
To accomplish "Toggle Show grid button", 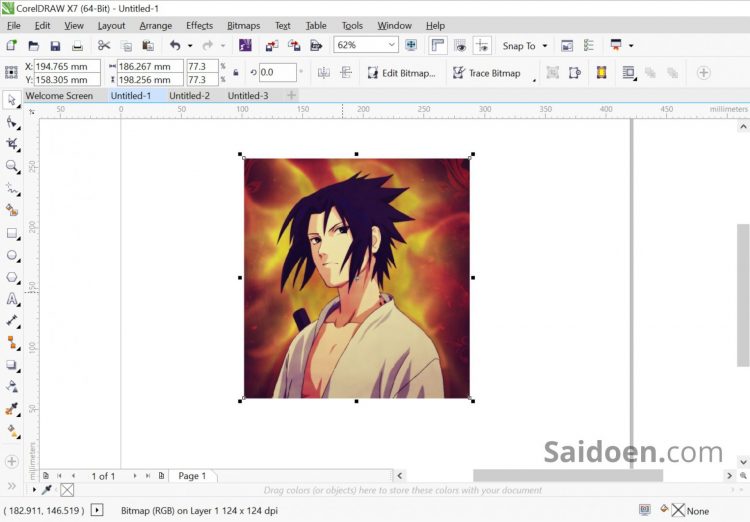I will 460,45.
